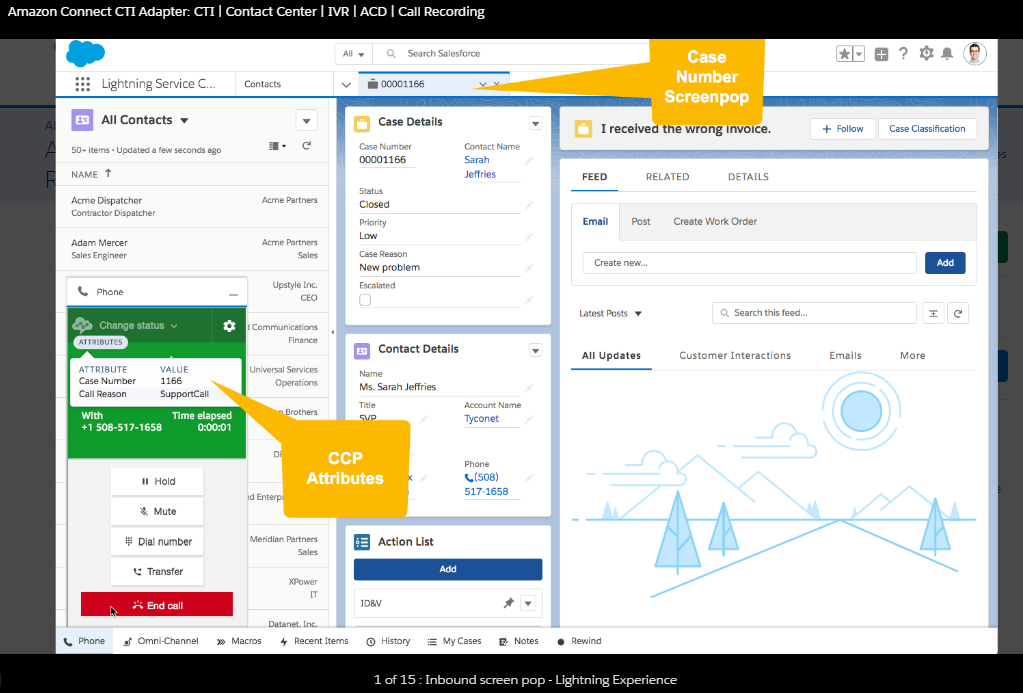Viewport: 1023px width, 693px height.
Task: Add an item to the Action List
Action: coord(448,569)
